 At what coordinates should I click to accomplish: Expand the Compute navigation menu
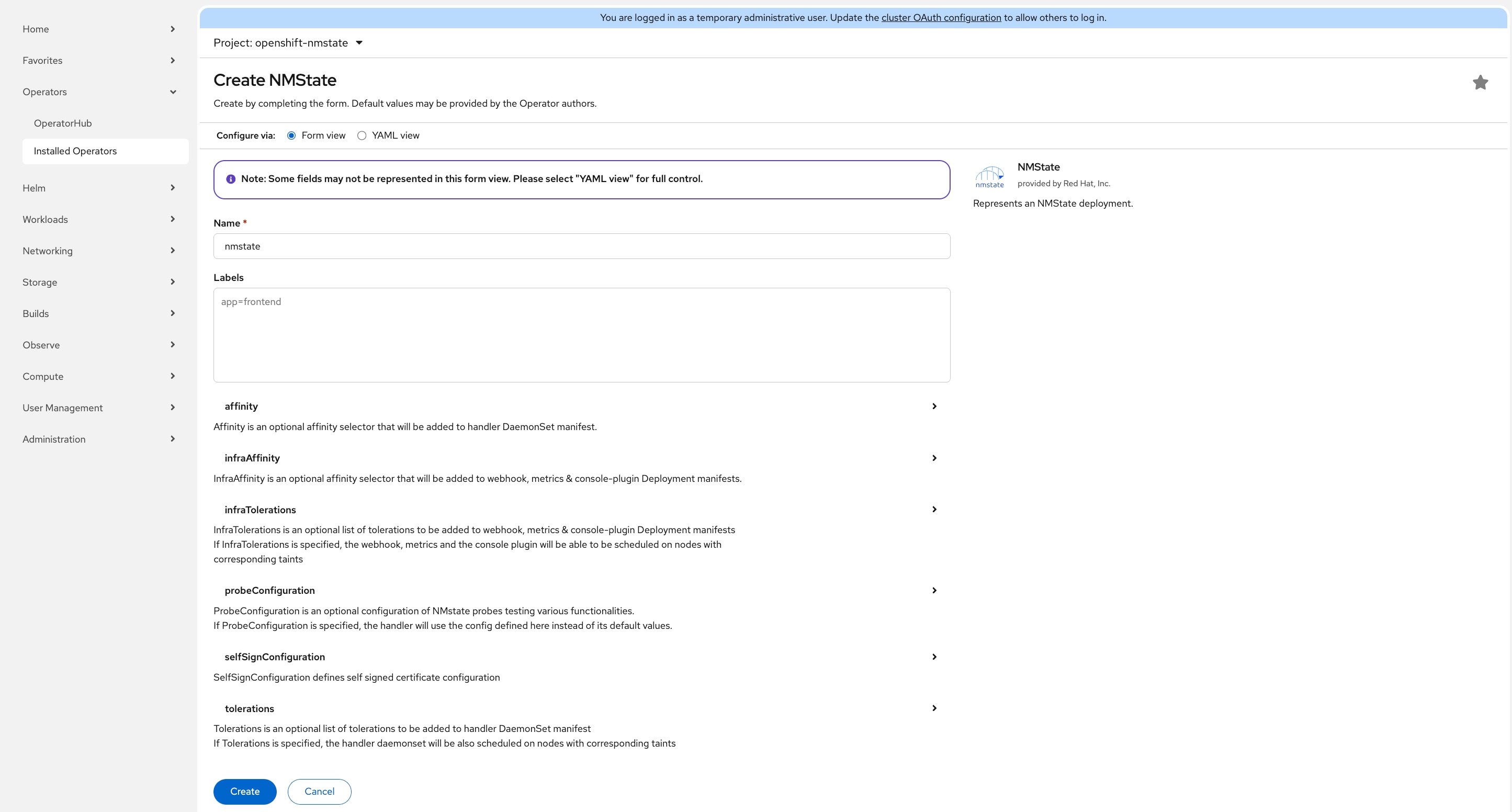98,376
